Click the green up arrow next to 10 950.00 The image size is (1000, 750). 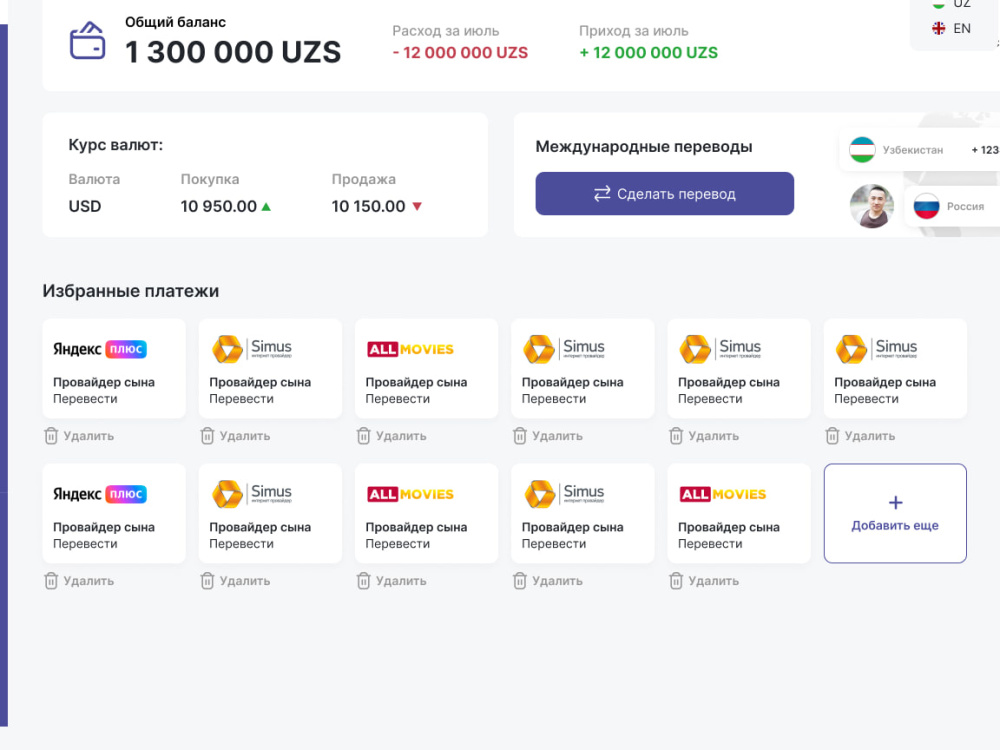(x=267, y=207)
